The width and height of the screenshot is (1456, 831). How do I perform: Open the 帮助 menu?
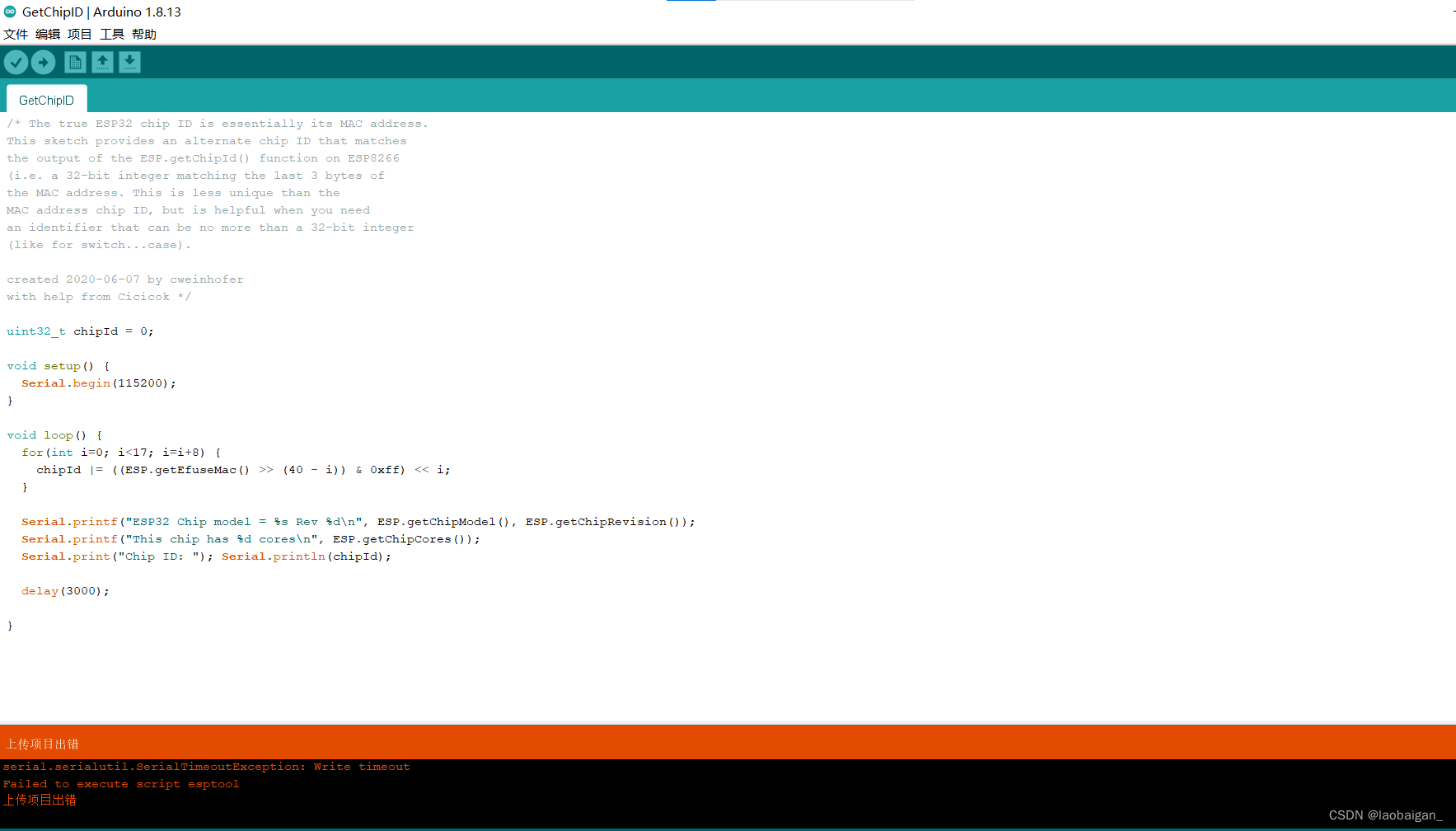(x=143, y=34)
